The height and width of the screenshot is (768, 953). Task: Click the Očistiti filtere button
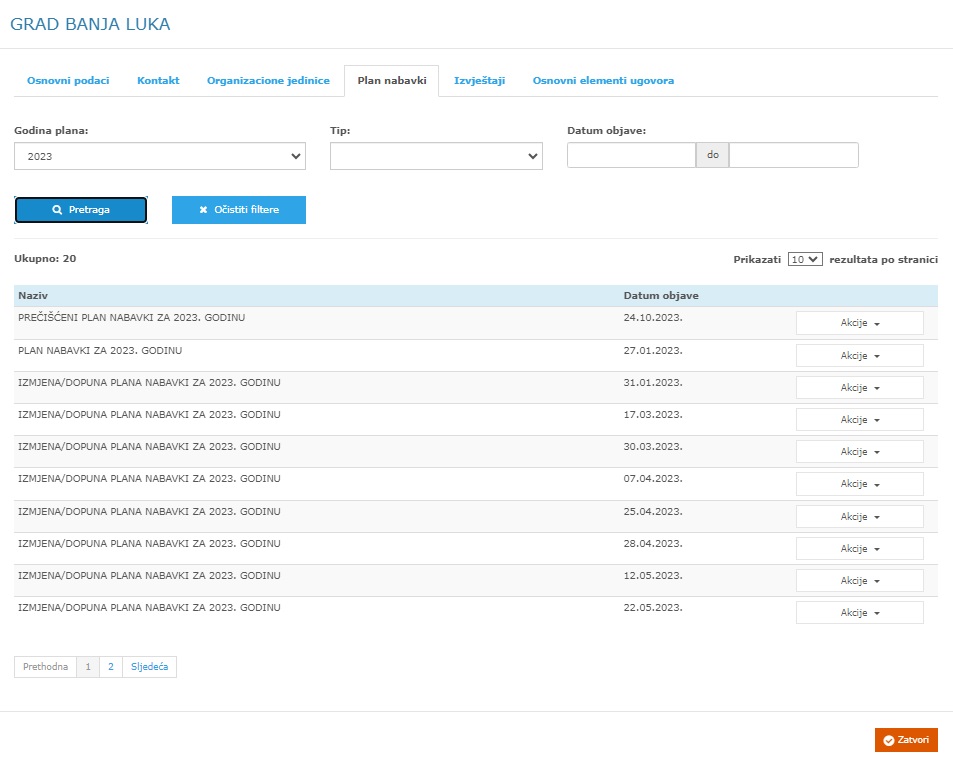[239, 210]
